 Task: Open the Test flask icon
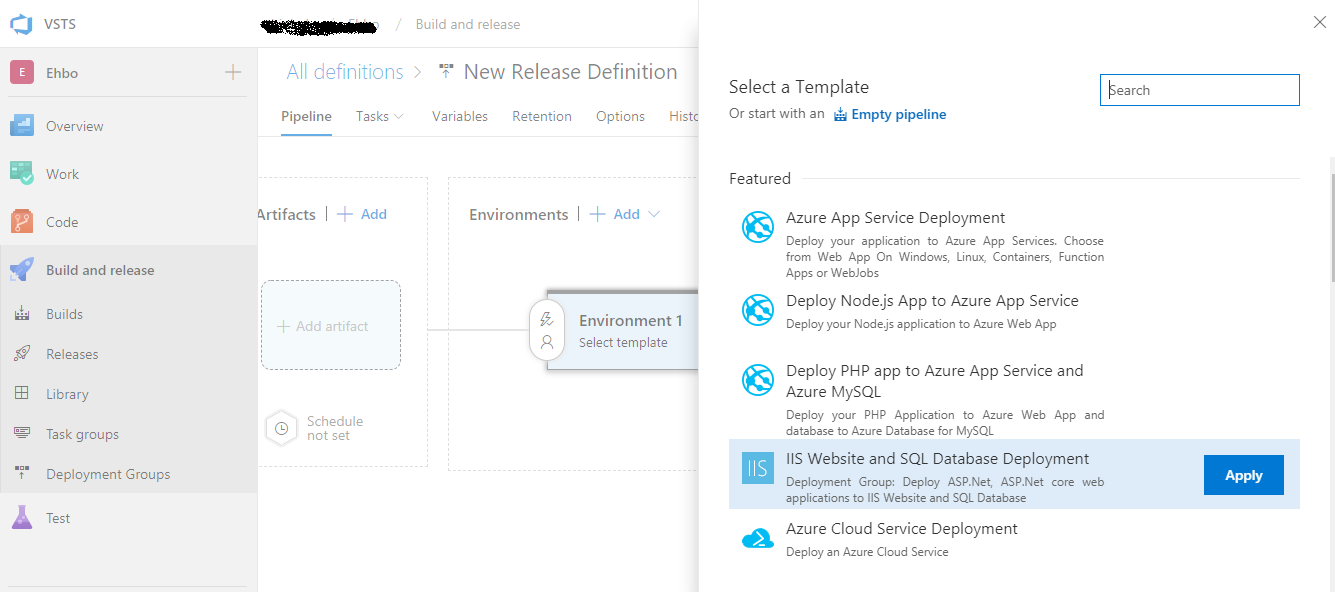(x=22, y=518)
